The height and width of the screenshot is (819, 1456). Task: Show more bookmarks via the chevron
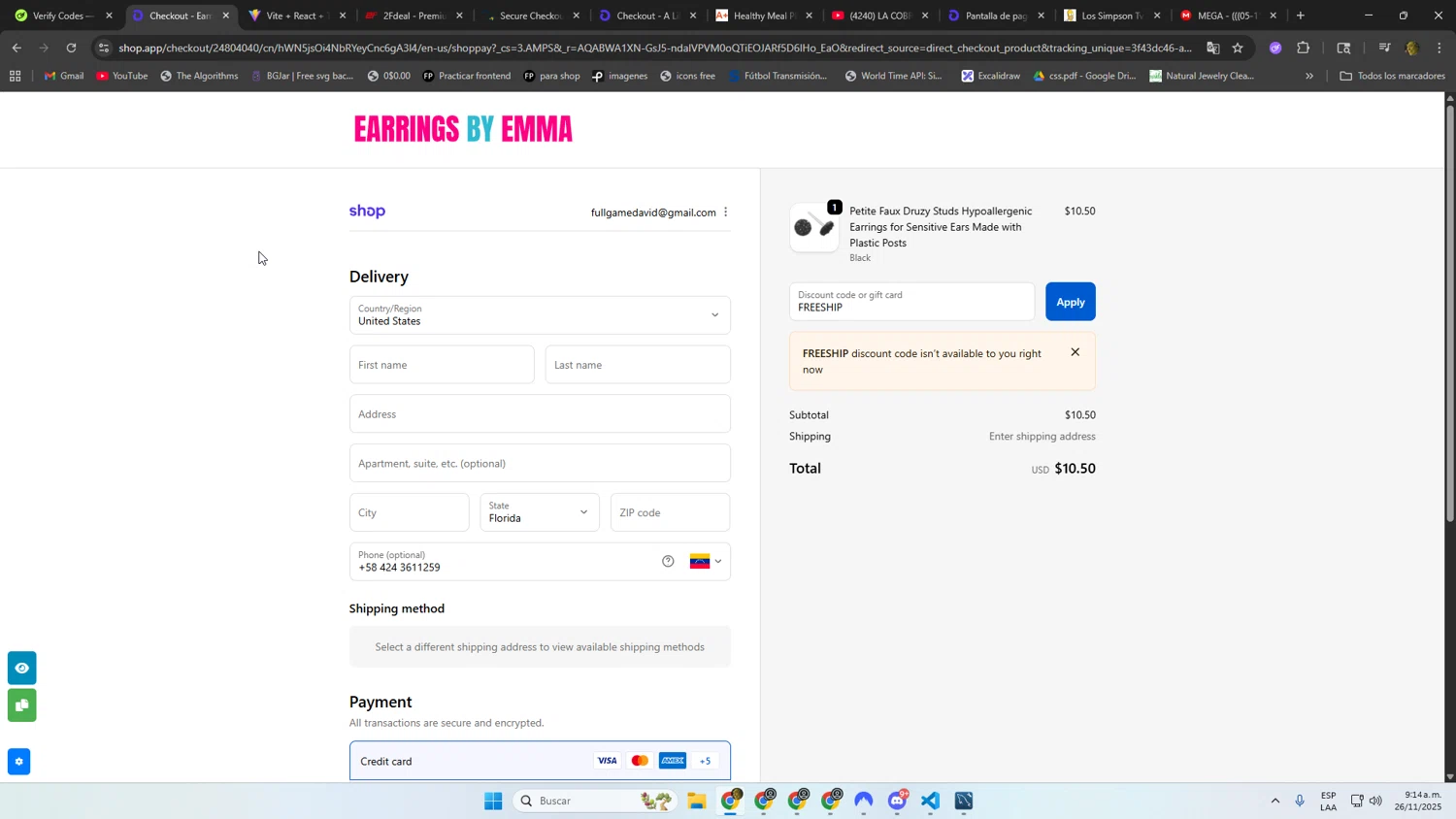point(1309,76)
